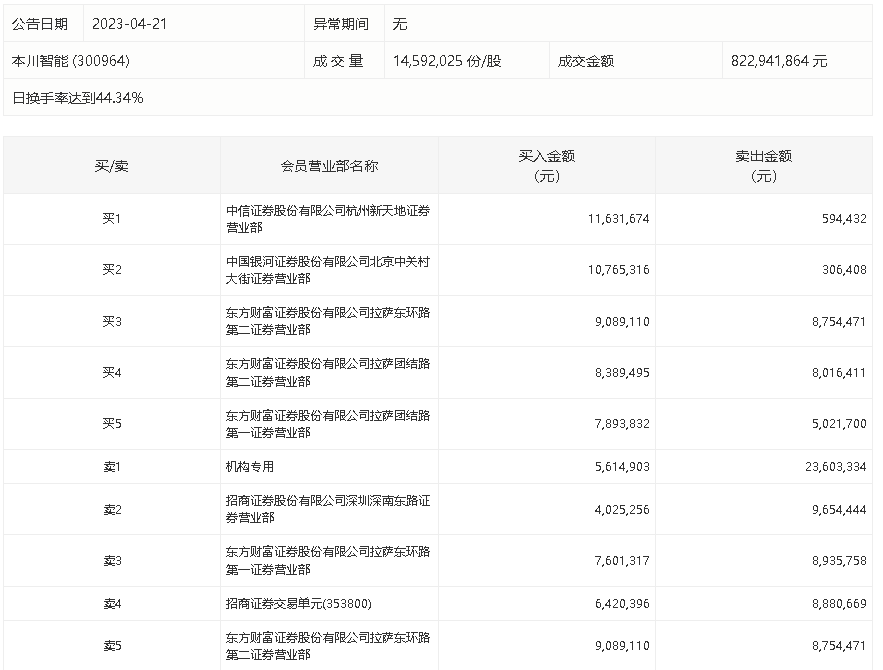The width and height of the screenshot is (883, 670).
Task: Click the 卖3 row label
Action: pos(112,561)
